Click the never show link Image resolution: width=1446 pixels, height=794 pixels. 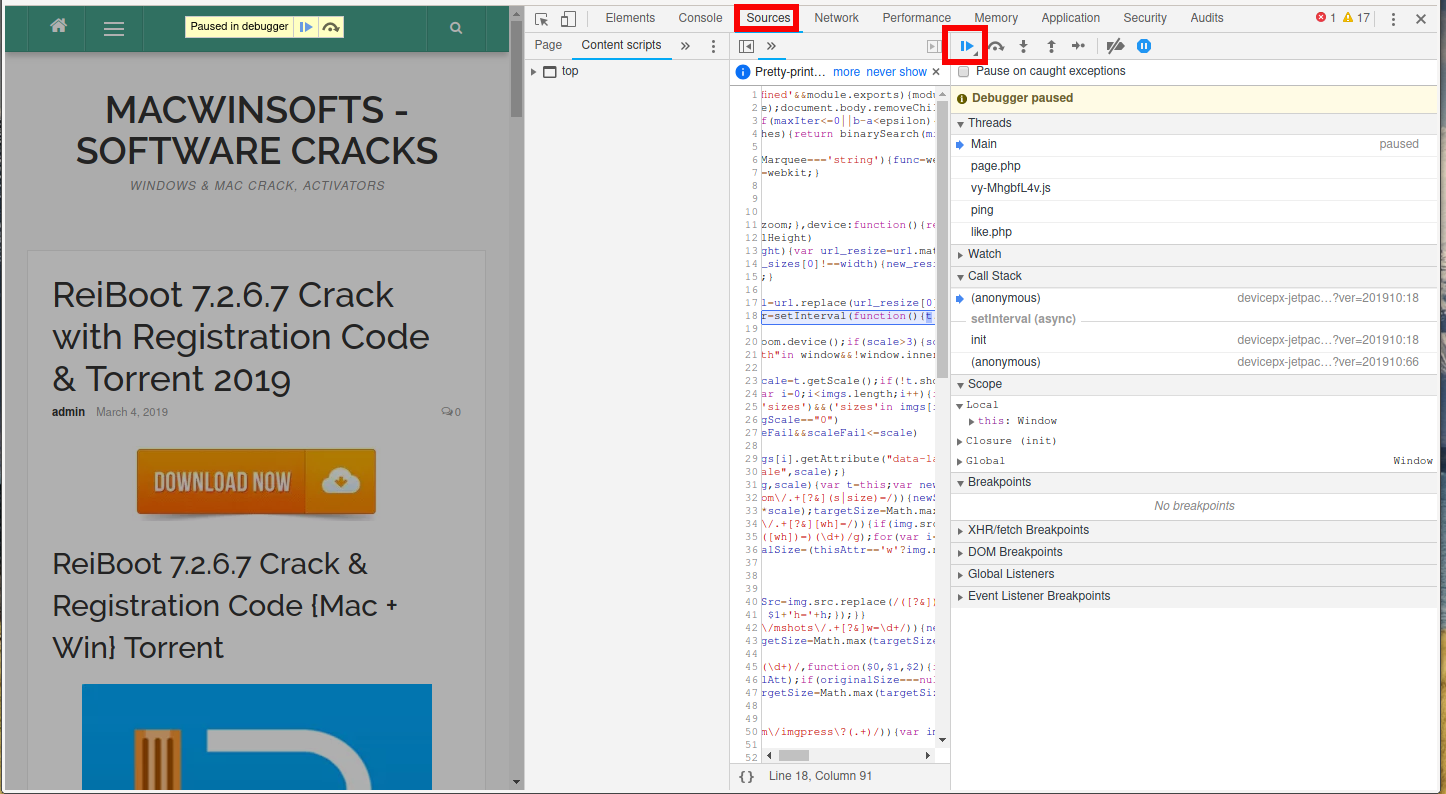click(x=896, y=72)
